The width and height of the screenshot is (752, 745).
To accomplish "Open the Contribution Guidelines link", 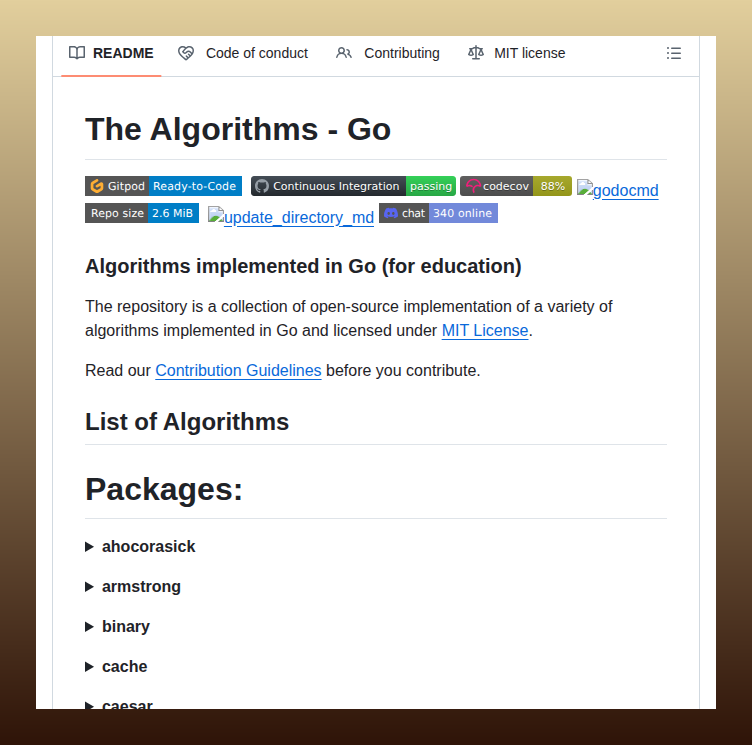I will tap(238, 370).
